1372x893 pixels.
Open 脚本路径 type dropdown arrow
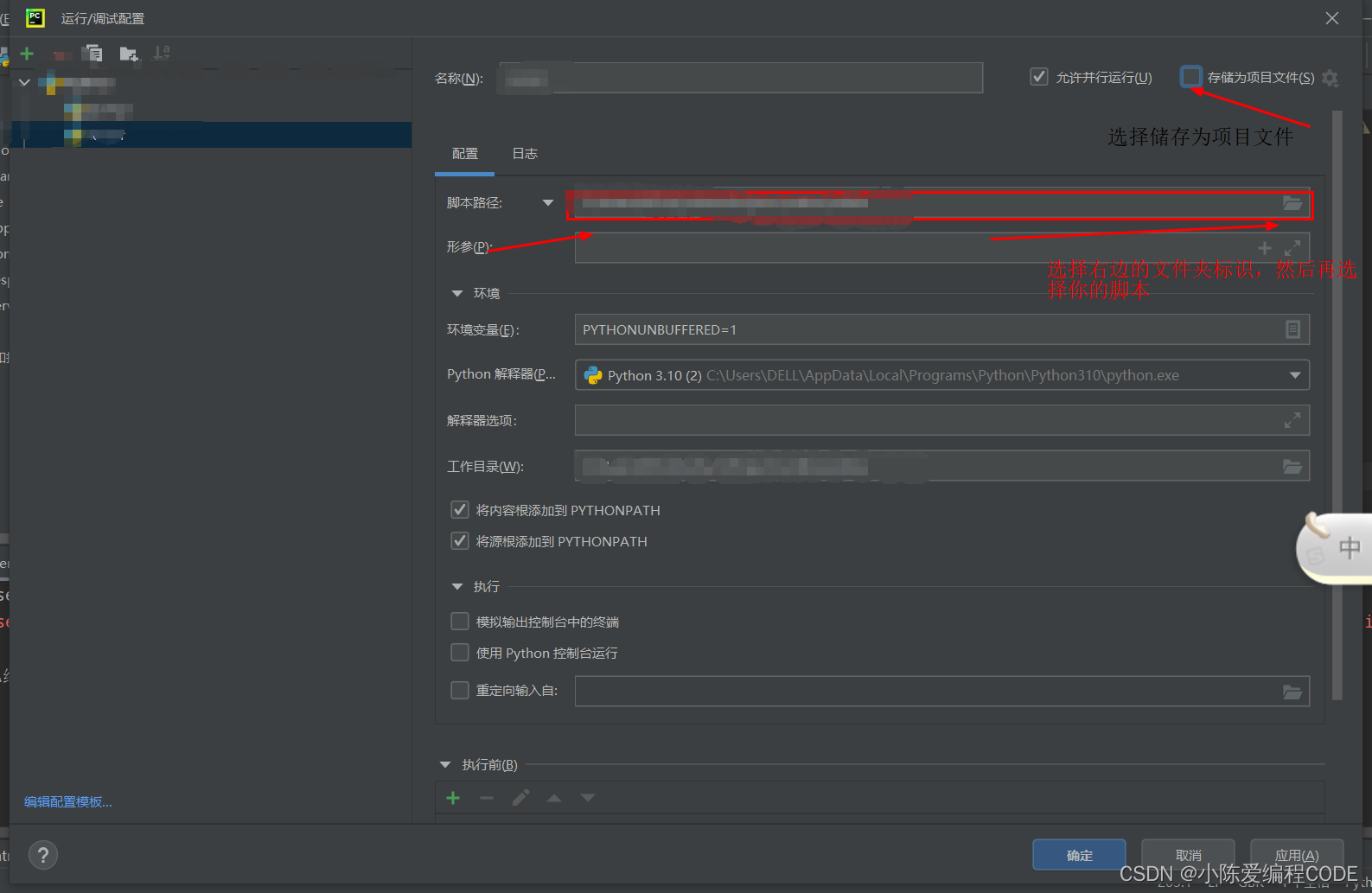click(x=547, y=203)
